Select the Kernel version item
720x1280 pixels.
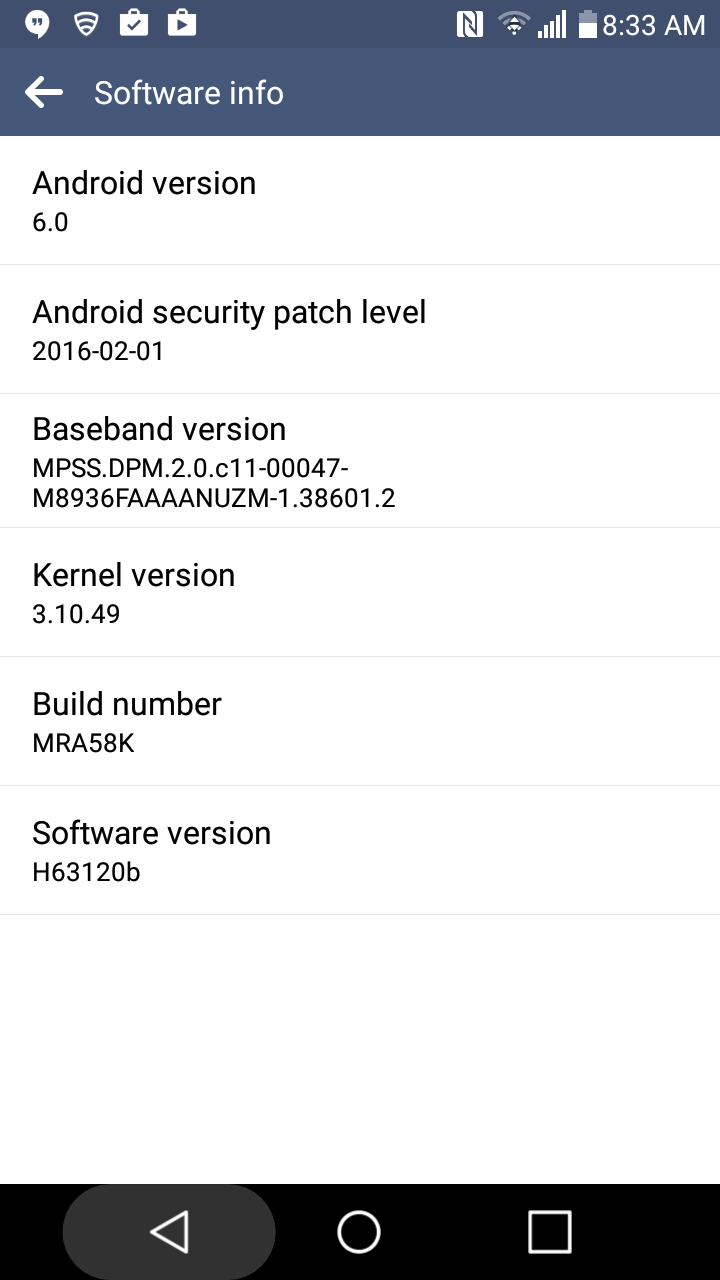(x=360, y=593)
